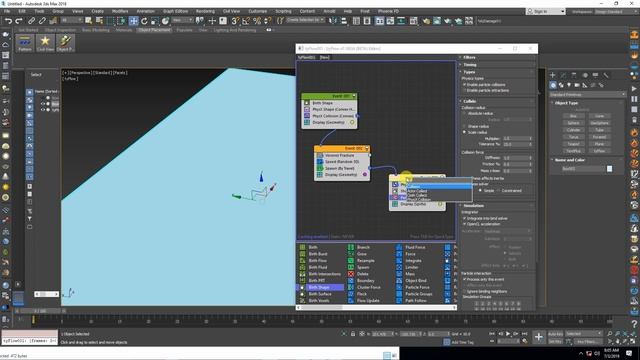Toggle Ignore binding neighbors checkbox
Screen dimensions: 640x360
(464, 291)
